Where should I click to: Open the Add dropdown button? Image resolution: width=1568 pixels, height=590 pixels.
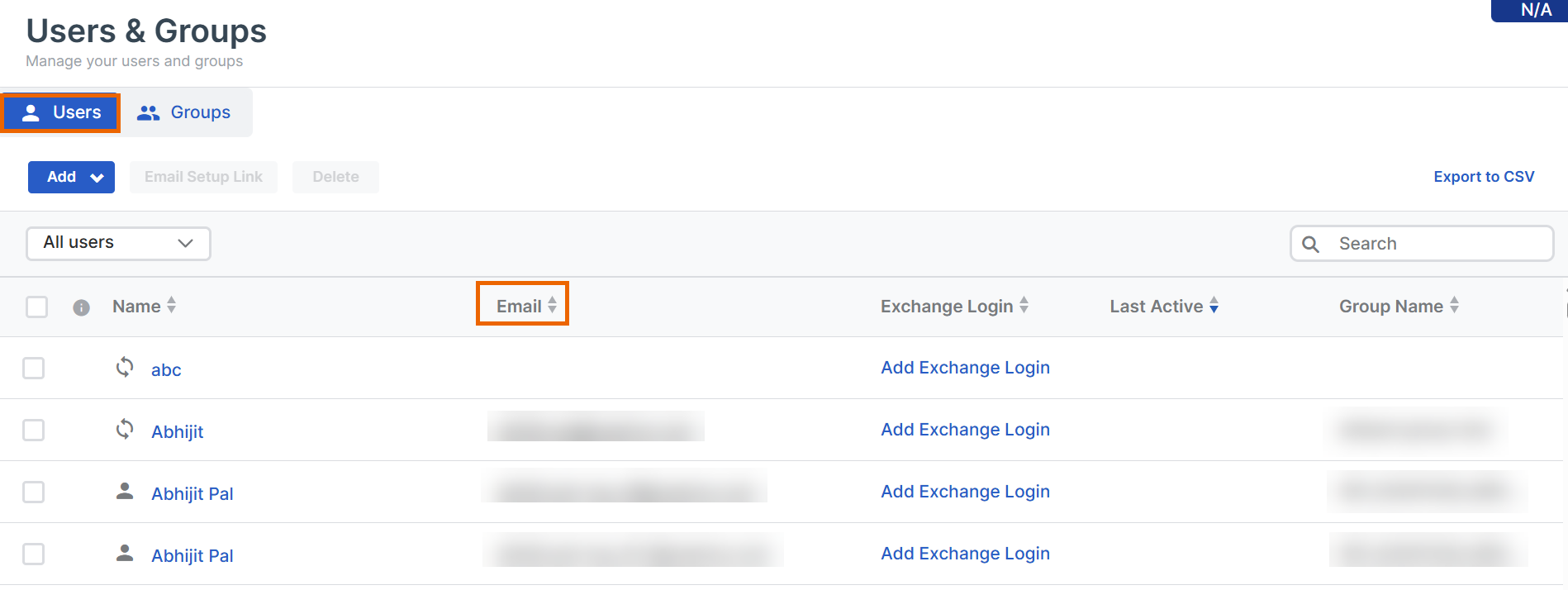point(71,177)
